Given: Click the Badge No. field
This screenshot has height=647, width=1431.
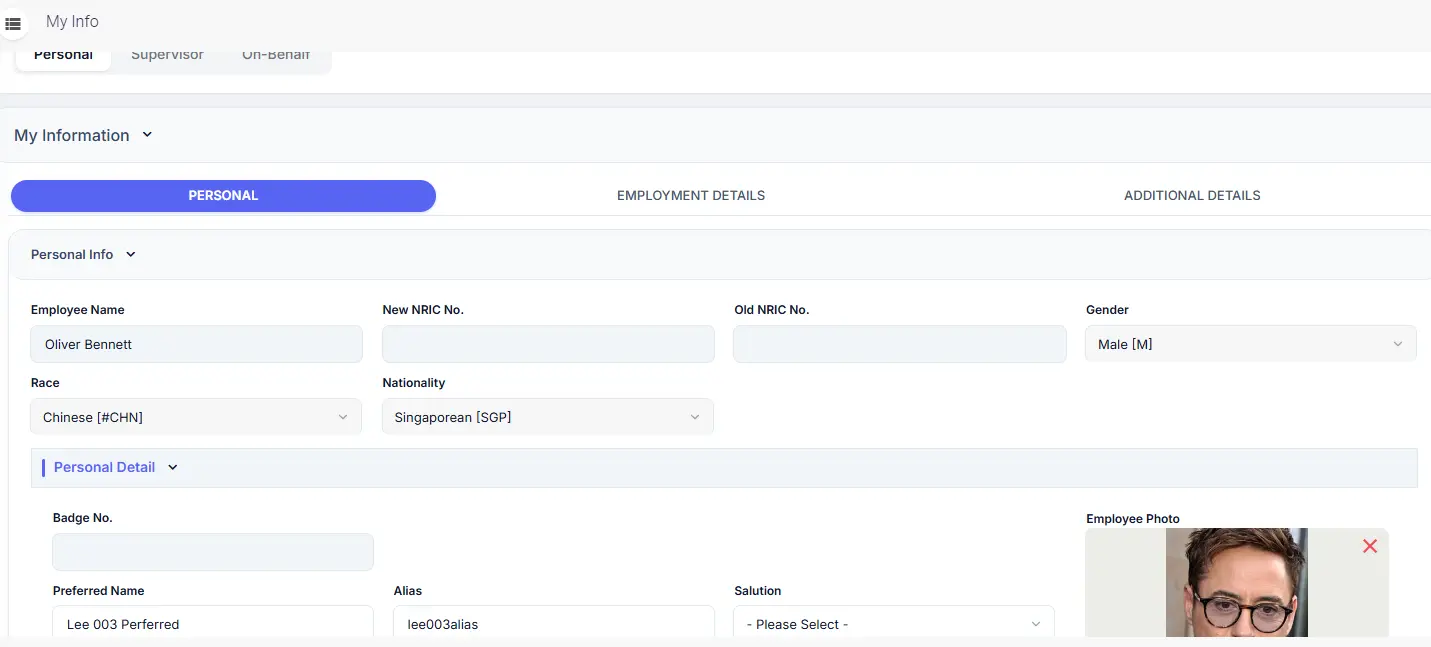Looking at the screenshot, I should [213, 552].
